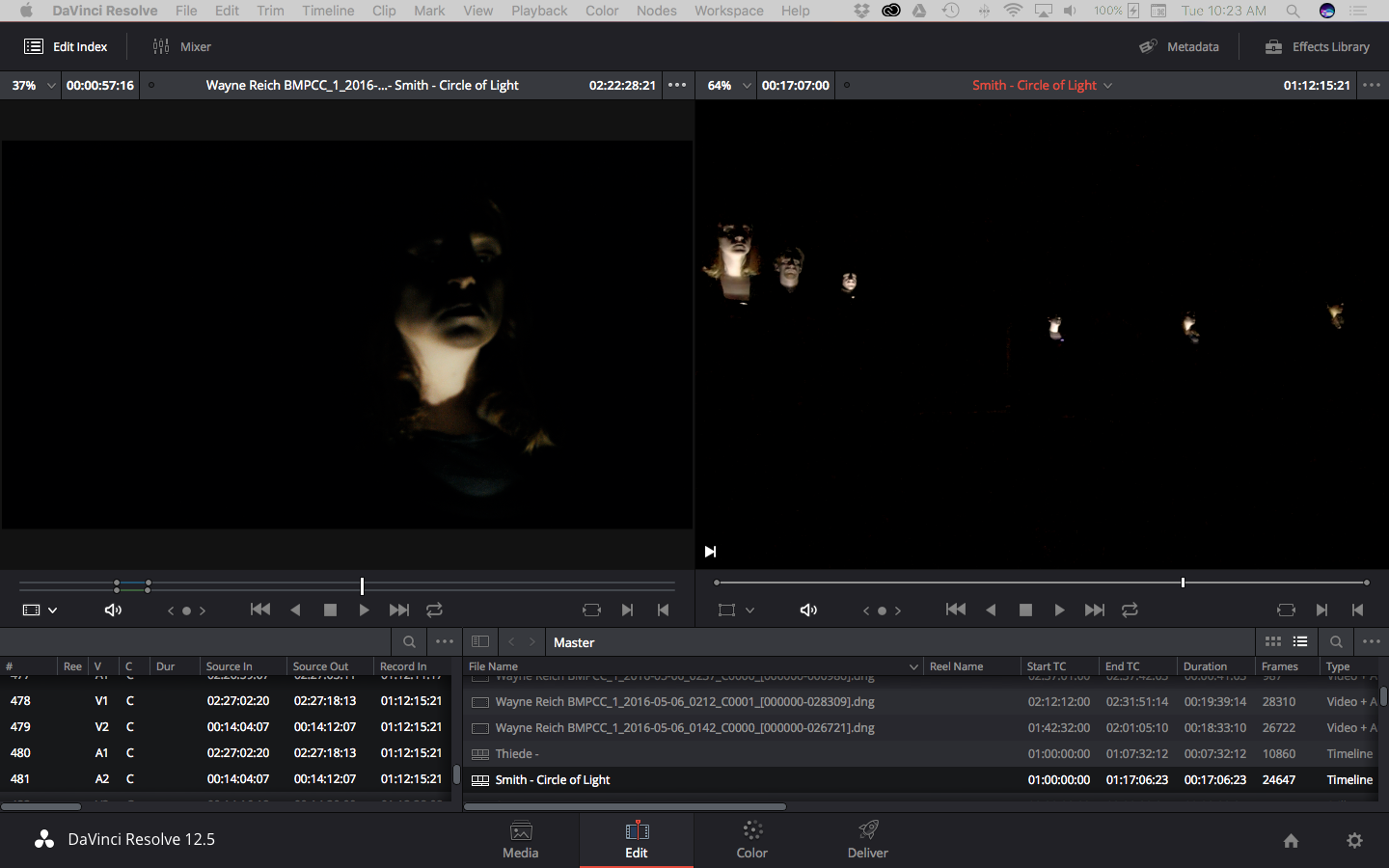Viewport: 1389px width, 868px height.
Task: Jump to last frame in source viewer
Action: [398, 610]
